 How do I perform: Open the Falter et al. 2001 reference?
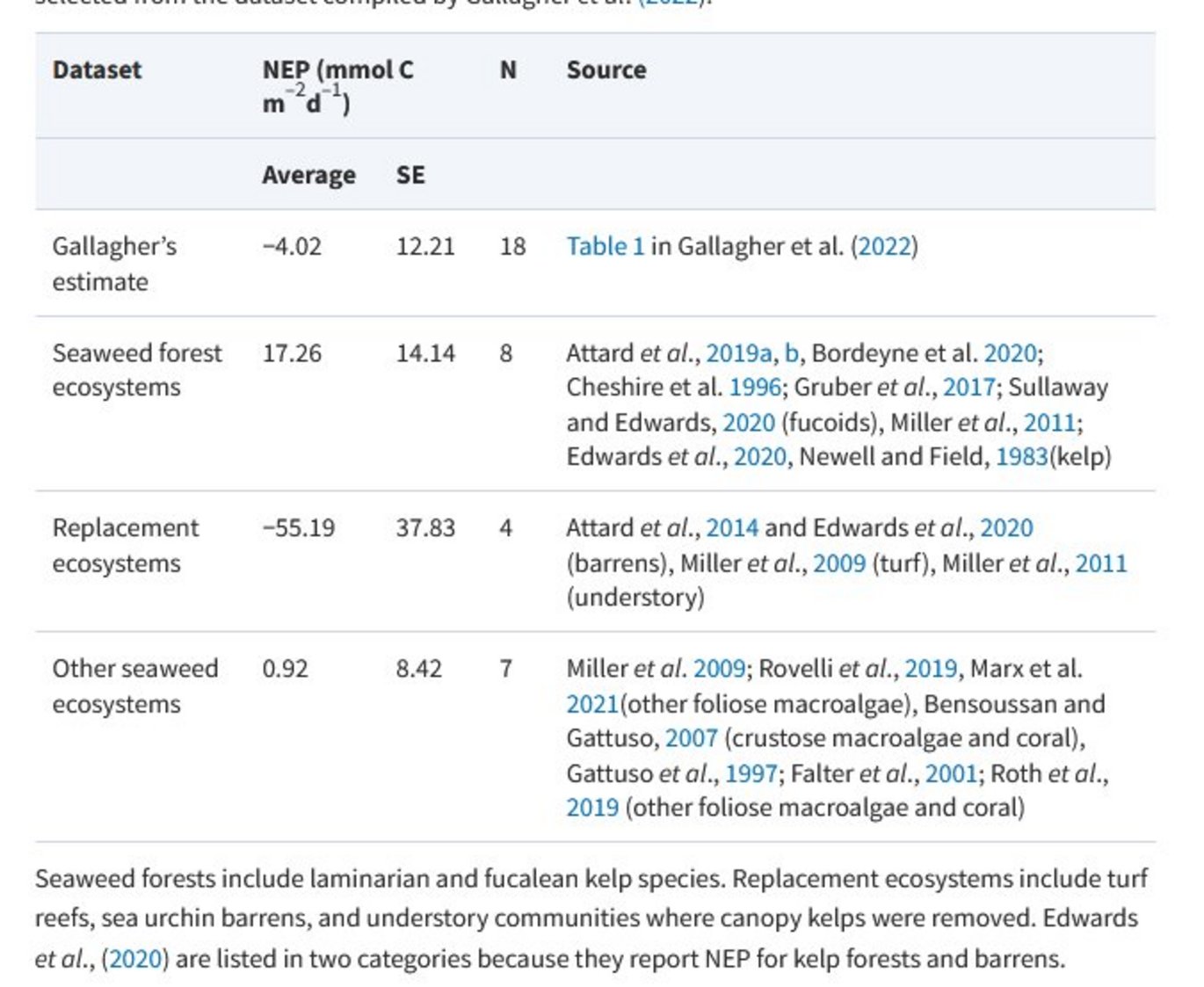[x=951, y=773]
